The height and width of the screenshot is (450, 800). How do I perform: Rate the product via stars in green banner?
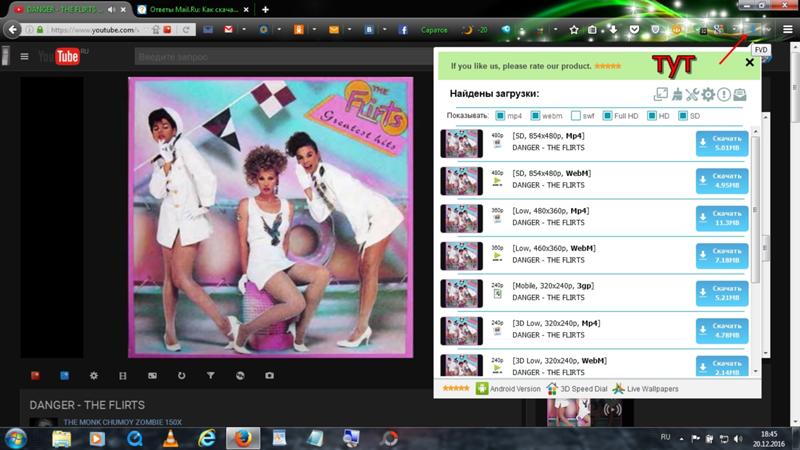click(608, 66)
